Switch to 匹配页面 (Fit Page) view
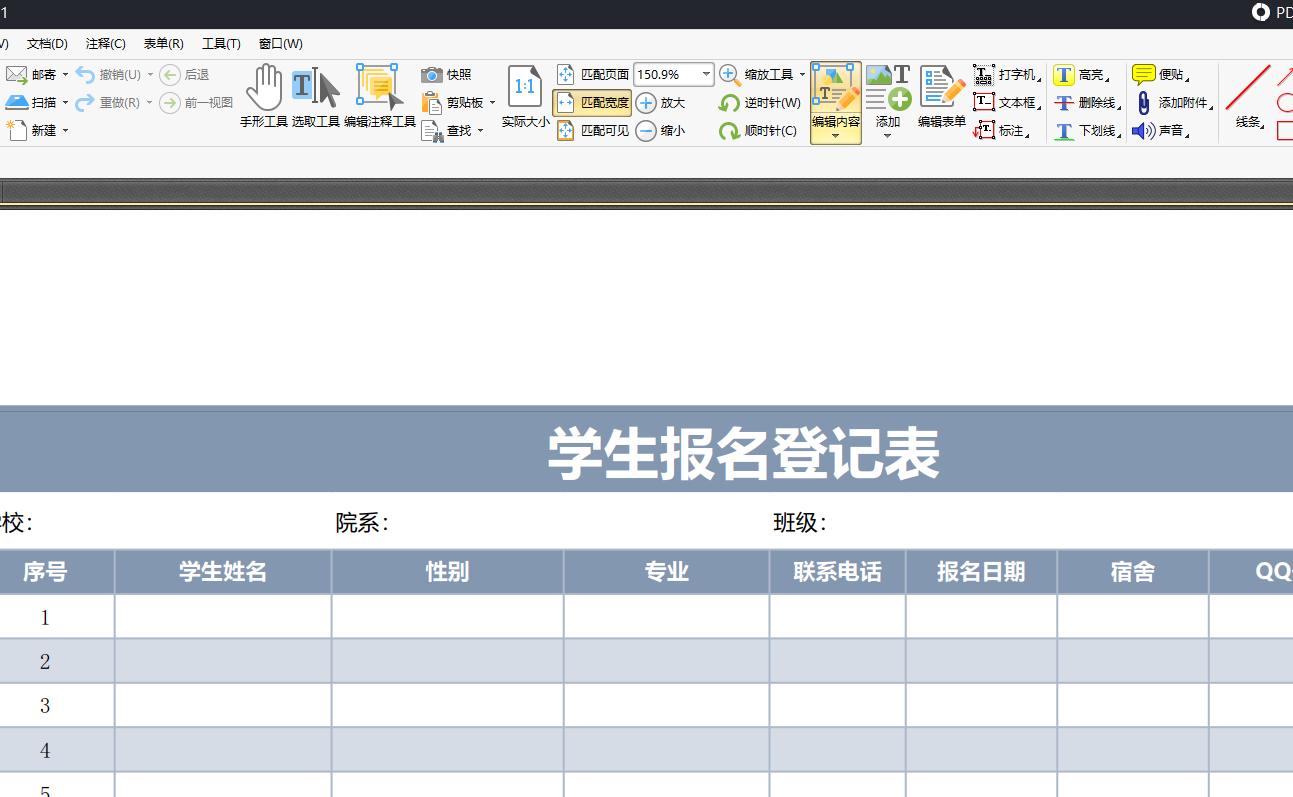Screen dimensions: 1293x797 click(597, 74)
